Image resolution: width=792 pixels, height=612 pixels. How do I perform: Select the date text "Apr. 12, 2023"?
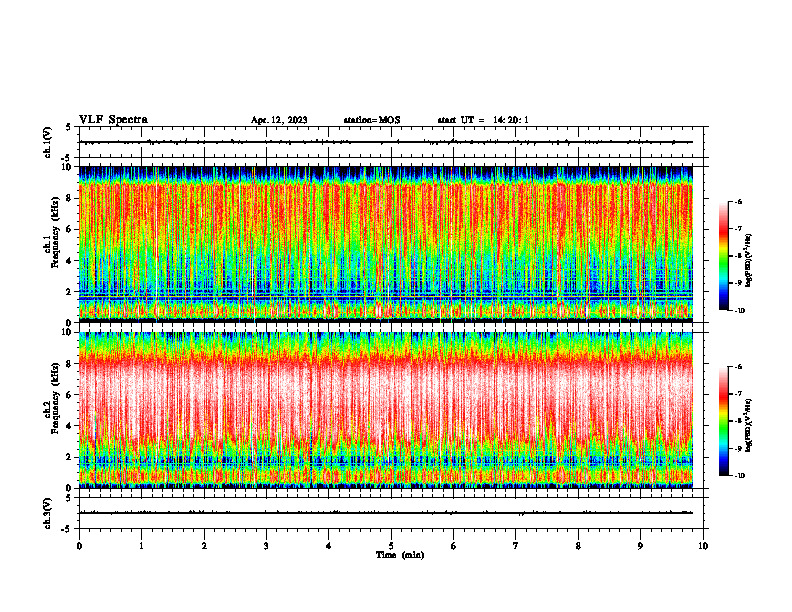click(x=279, y=120)
